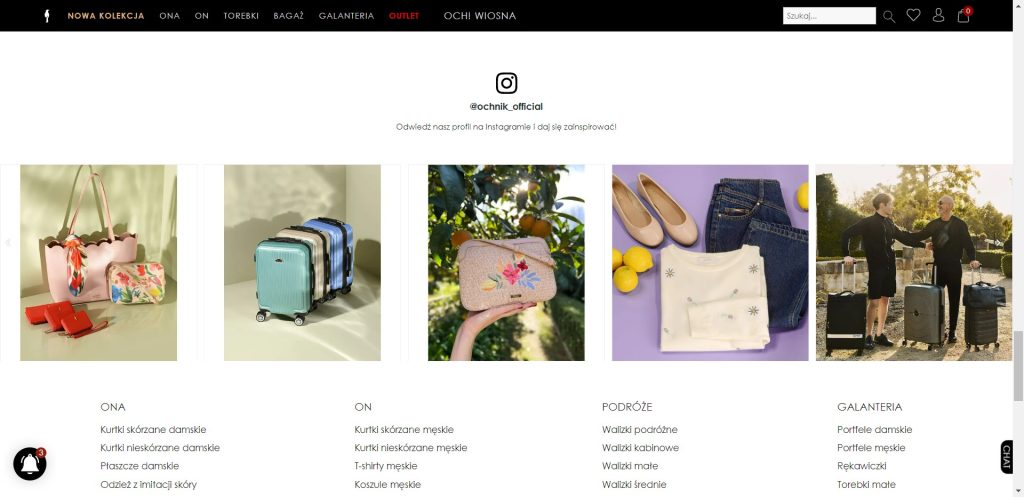Click the Instagram logo icon
1024x497 pixels.
[x=506, y=83]
